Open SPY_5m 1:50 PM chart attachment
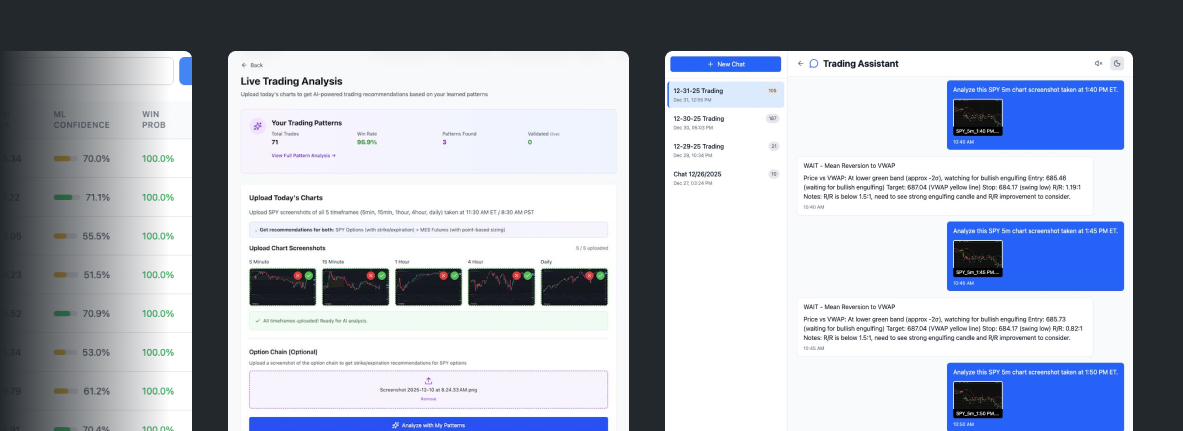1183x431 pixels. point(978,399)
